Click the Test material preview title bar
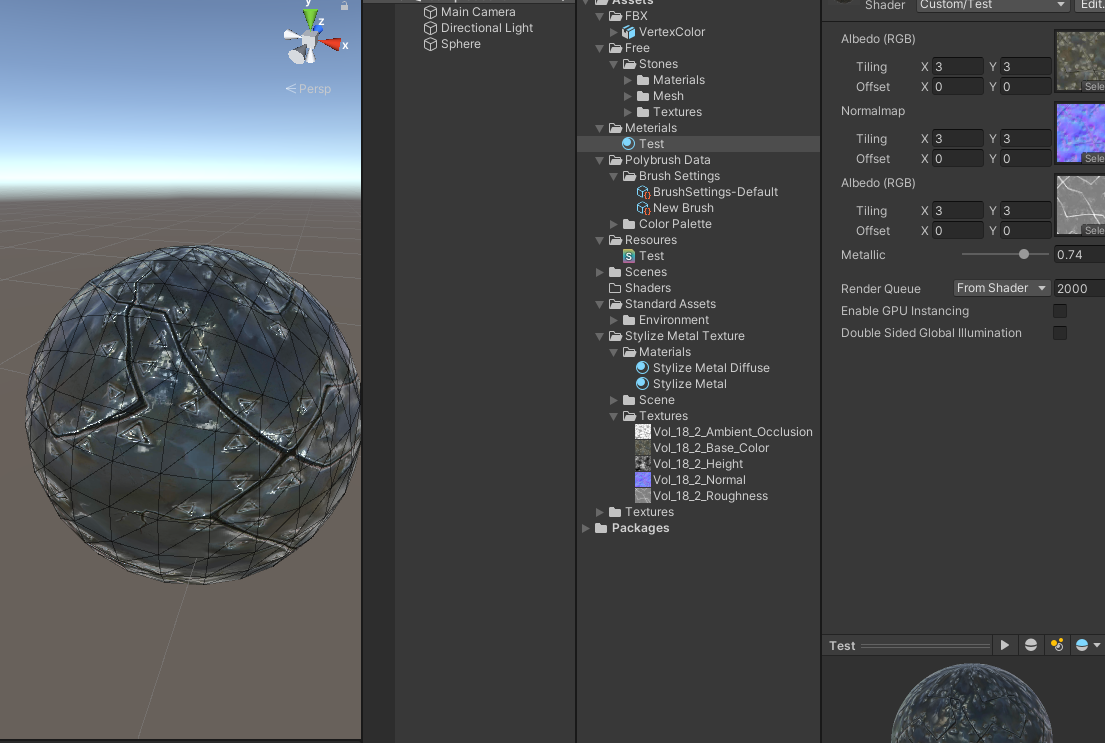The image size is (1105, 743). tap(908, 645)
